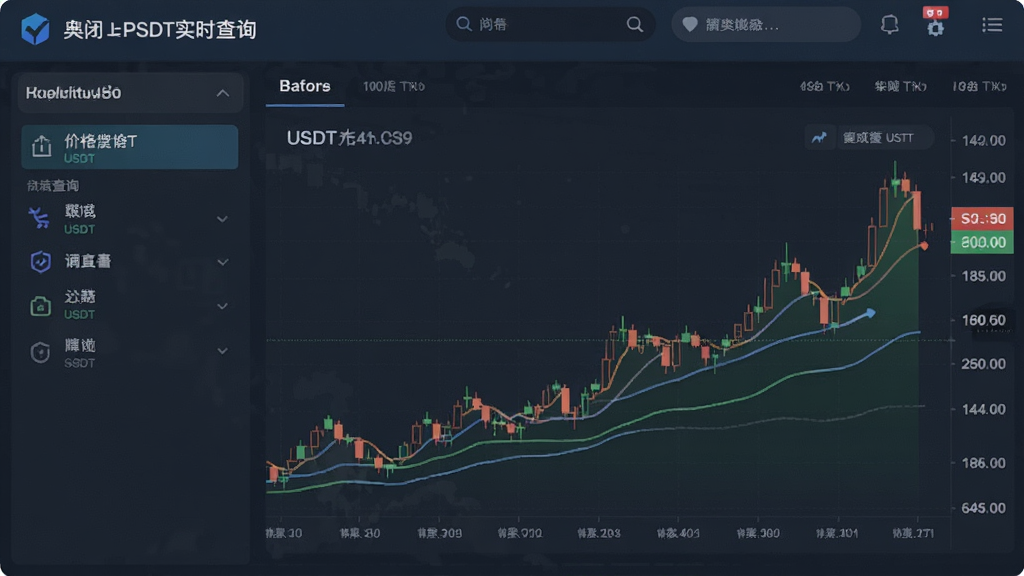1024x576 pixels.
Task: Click the 160.60 price axis label
Action: [x=984, y=320]
